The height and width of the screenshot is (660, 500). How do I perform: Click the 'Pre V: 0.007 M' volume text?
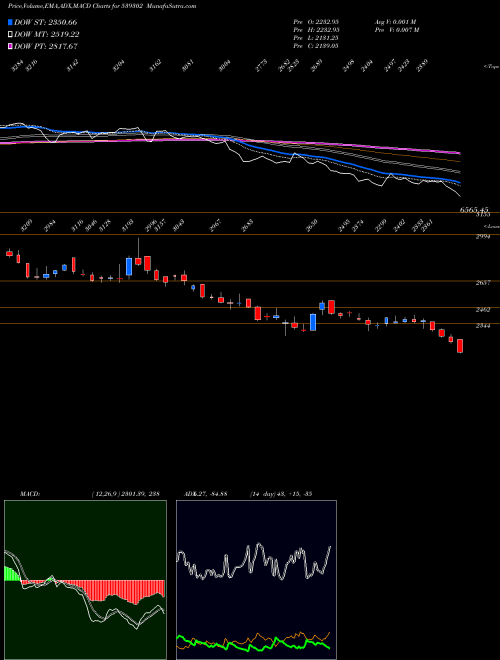pyautogui.click(x=396, y=30)
